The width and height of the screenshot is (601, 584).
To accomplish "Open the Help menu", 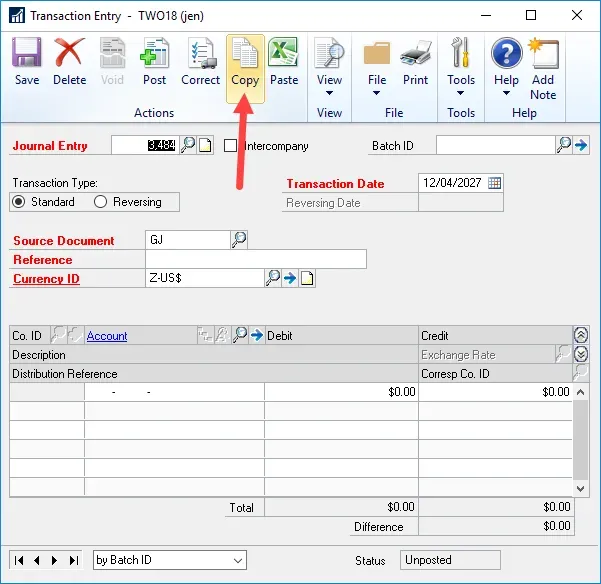I will (x=506, y=94).
